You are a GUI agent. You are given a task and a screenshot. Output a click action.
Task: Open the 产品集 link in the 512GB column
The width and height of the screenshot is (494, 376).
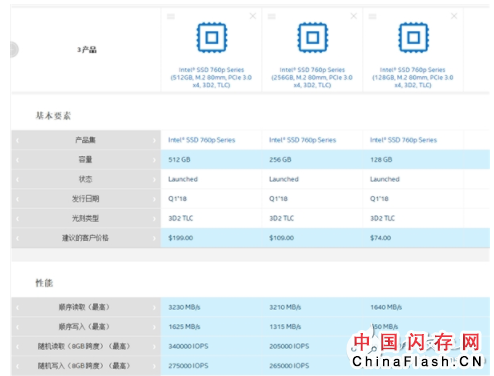pyautogui.click(x=202, y=140)
